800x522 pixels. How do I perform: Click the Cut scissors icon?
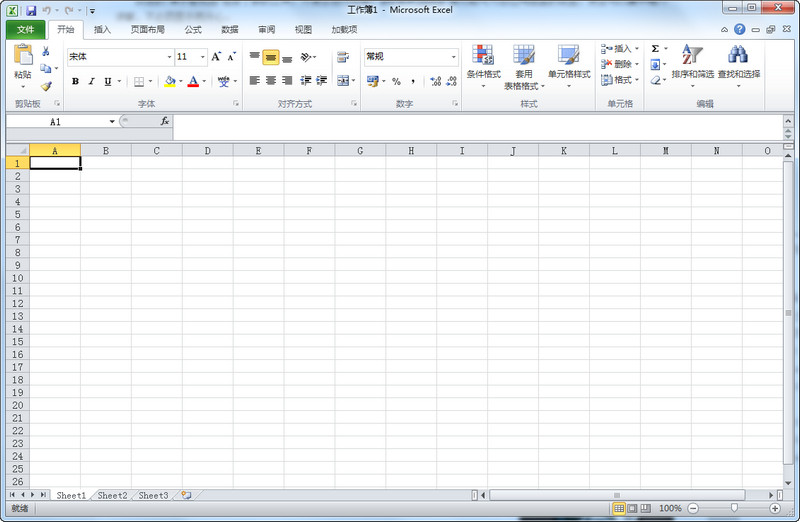pos(46,51)
